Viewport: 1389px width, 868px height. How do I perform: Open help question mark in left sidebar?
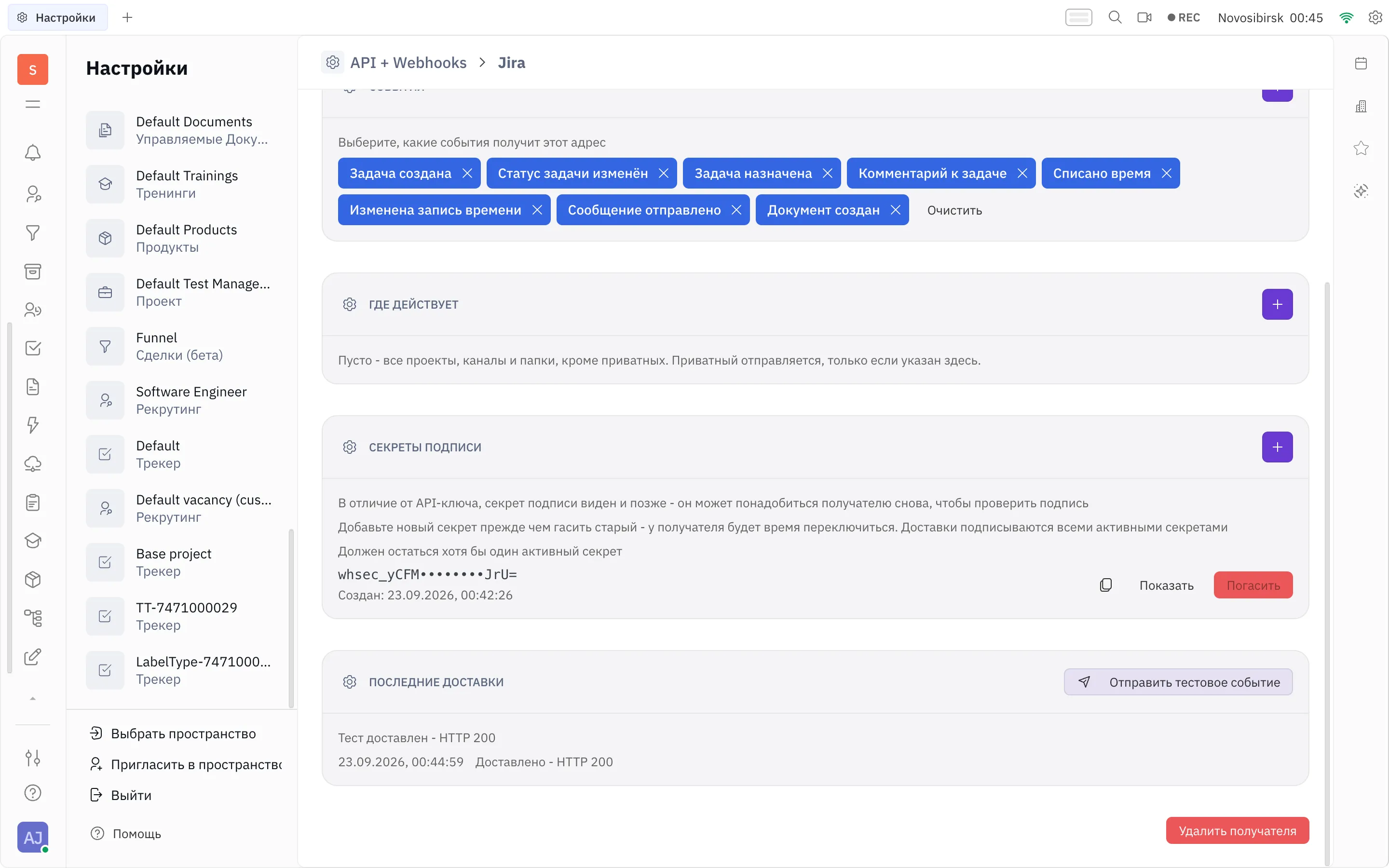[33, 793]
